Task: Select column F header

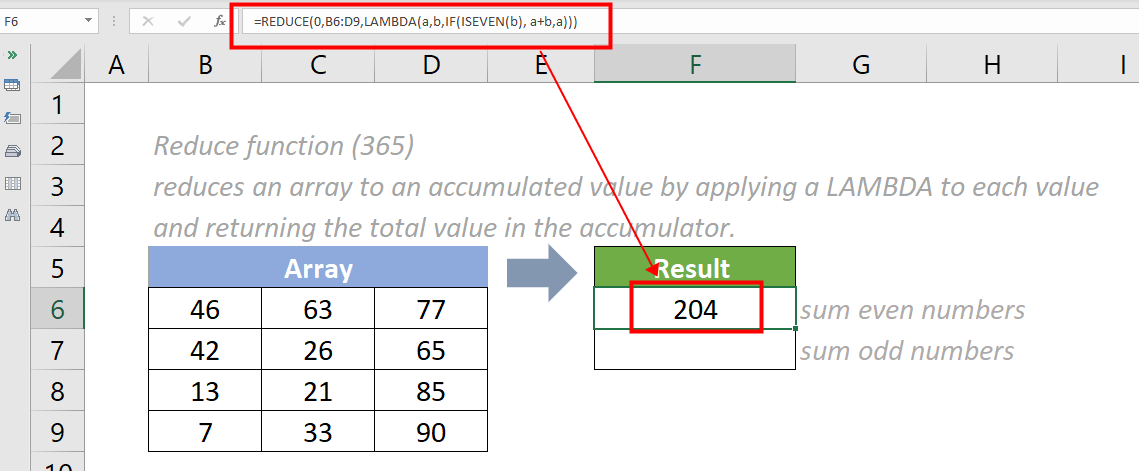Action: click(x=694, y=65)
